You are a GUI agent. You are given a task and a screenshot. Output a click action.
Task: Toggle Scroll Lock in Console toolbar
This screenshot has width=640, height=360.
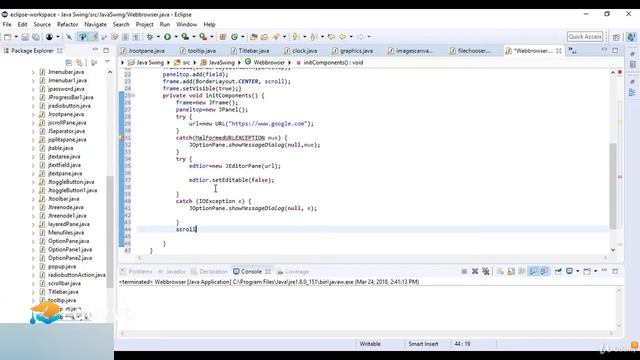tap(511, 271)
